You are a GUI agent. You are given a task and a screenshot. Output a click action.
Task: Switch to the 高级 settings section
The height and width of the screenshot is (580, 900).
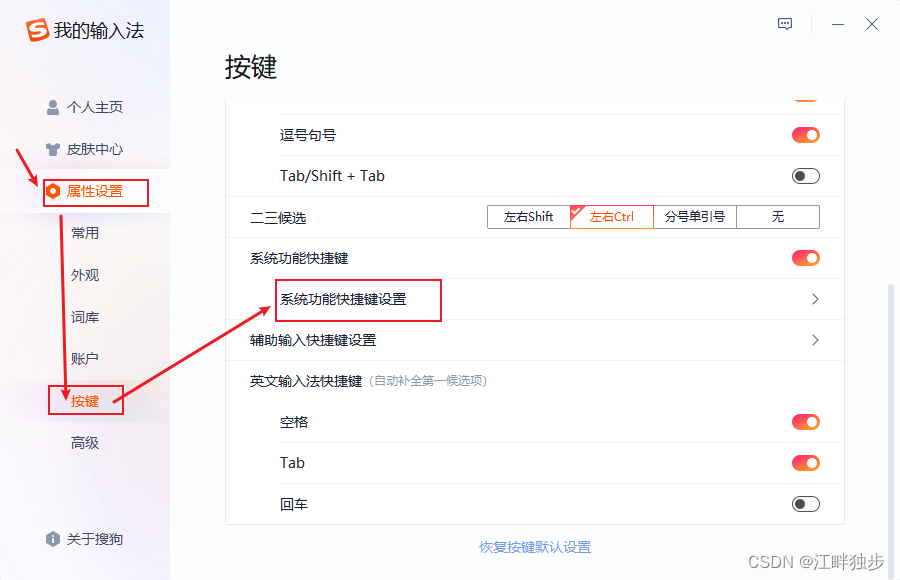click(x=84, y=442)
